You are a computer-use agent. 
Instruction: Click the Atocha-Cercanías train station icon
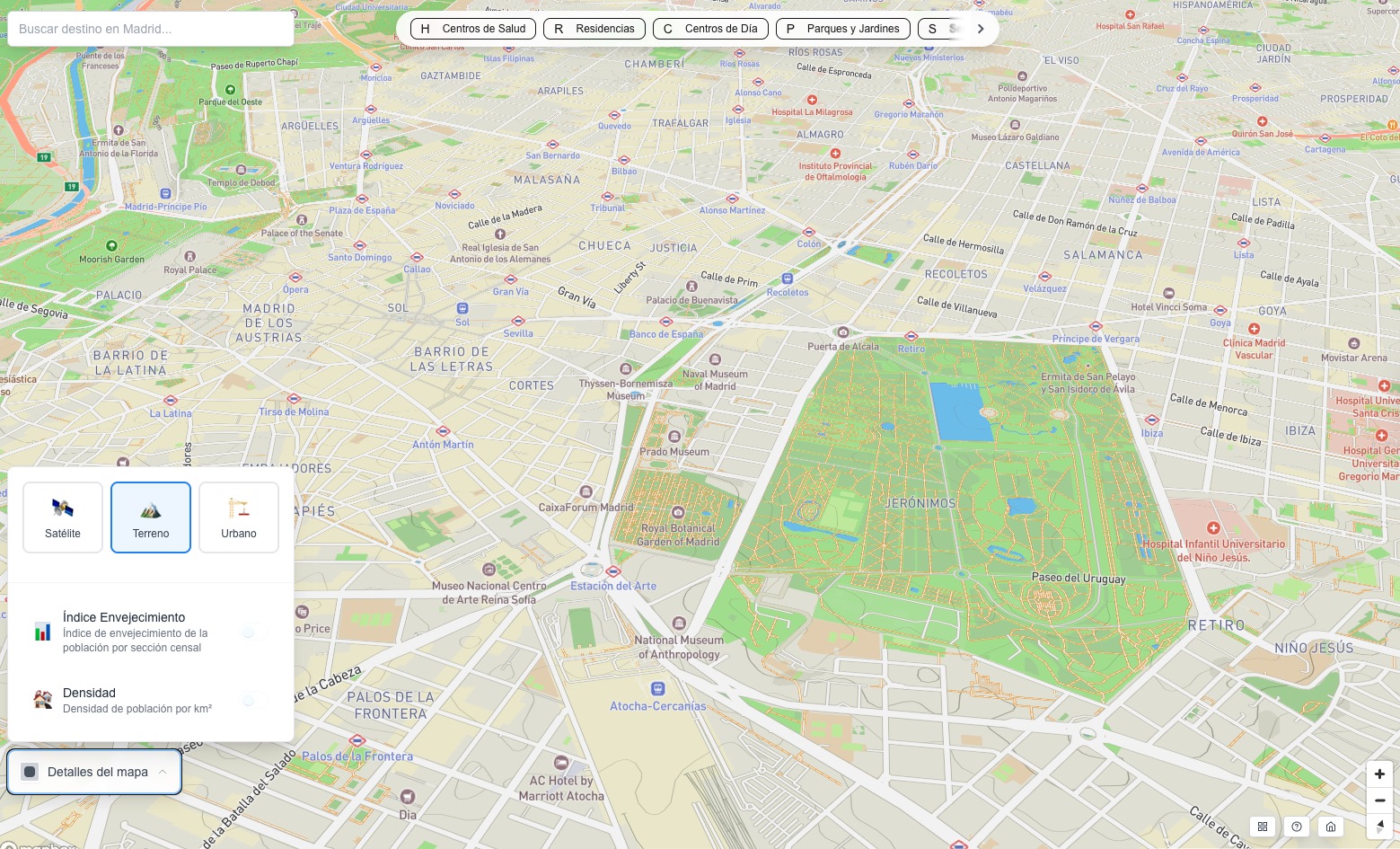pos(658,689)
